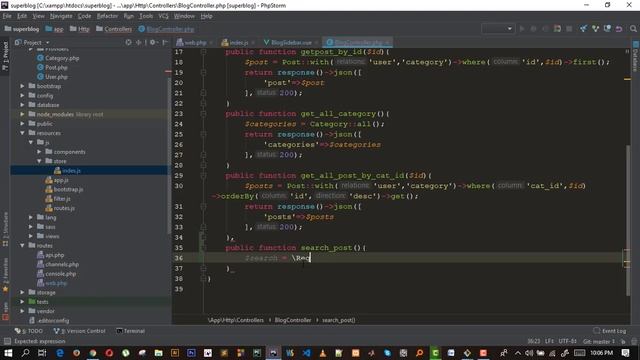Toggle fold marker at line 17
Image resolution: width=640 pixels, height=360 pixels.
[x=203, y=52]
